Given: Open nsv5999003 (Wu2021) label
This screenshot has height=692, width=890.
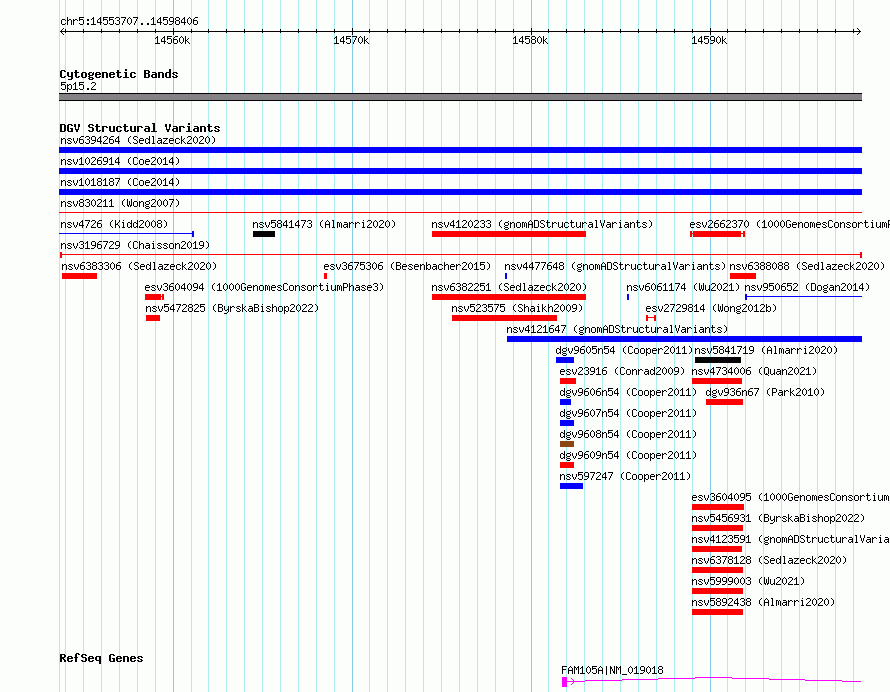Looking at the screenshot, I should pos(748,581).
